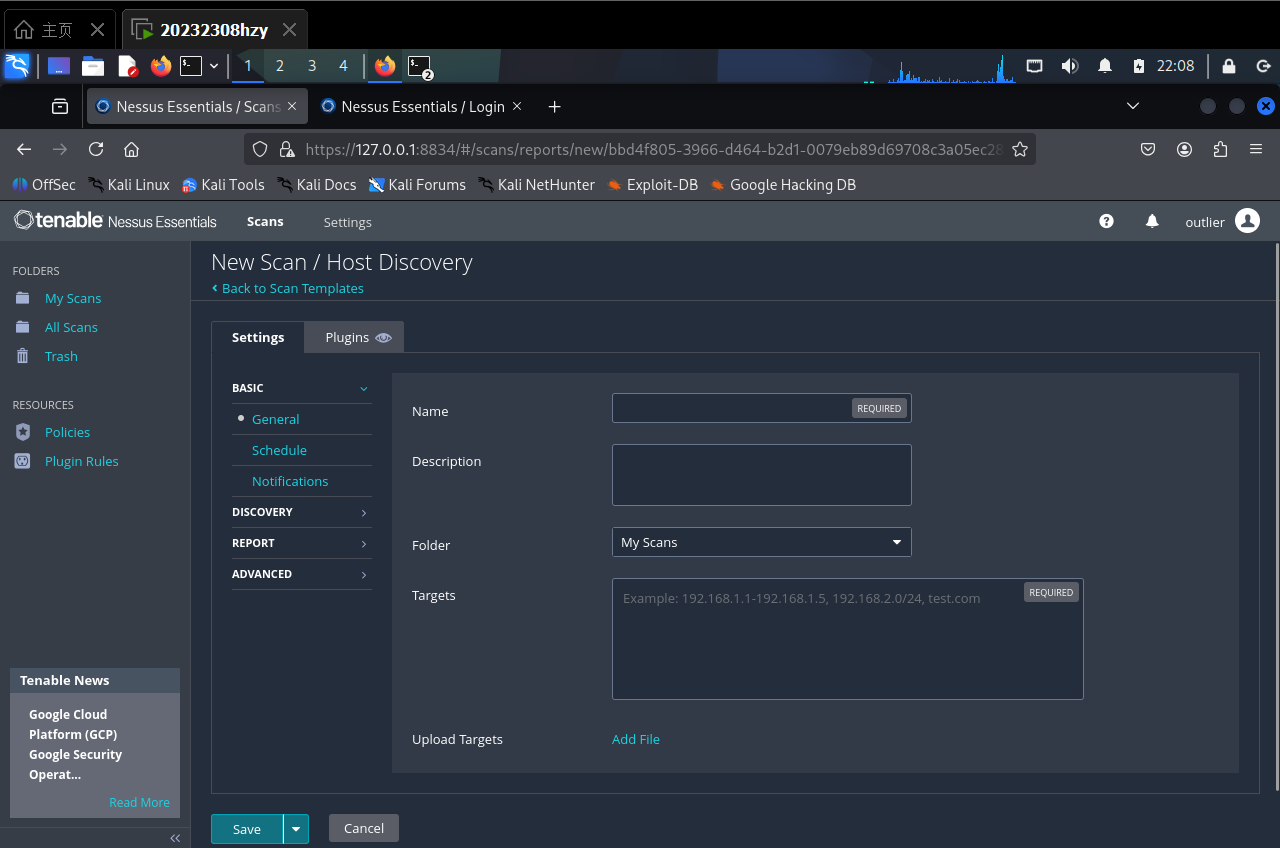Click the lock screen icon
Screen dimensions: 1280x848
coord(1229,66)
